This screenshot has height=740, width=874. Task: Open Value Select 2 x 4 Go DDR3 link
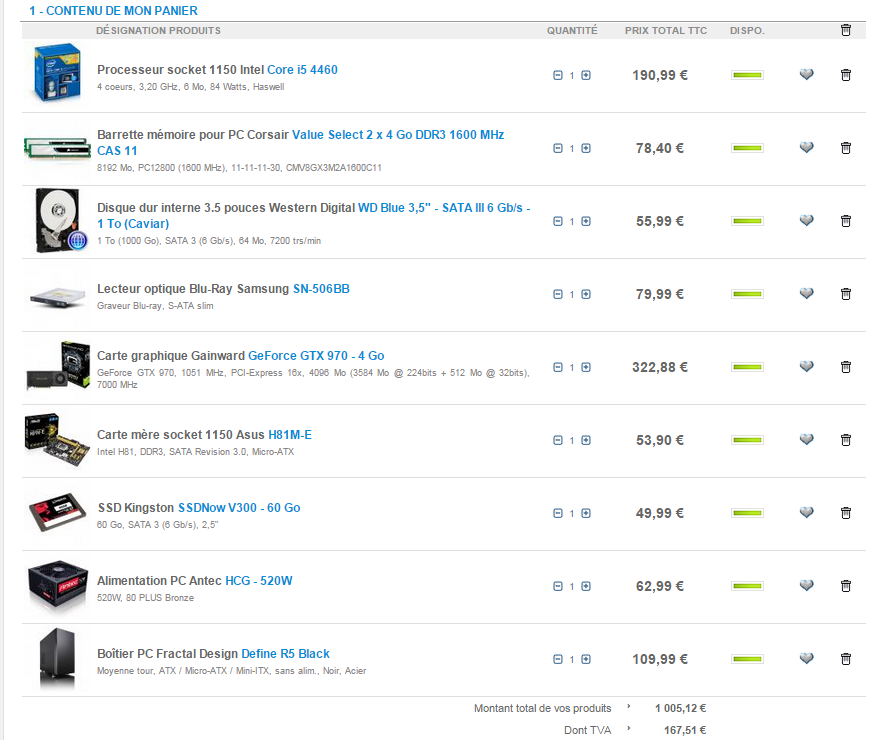[398, 135]
